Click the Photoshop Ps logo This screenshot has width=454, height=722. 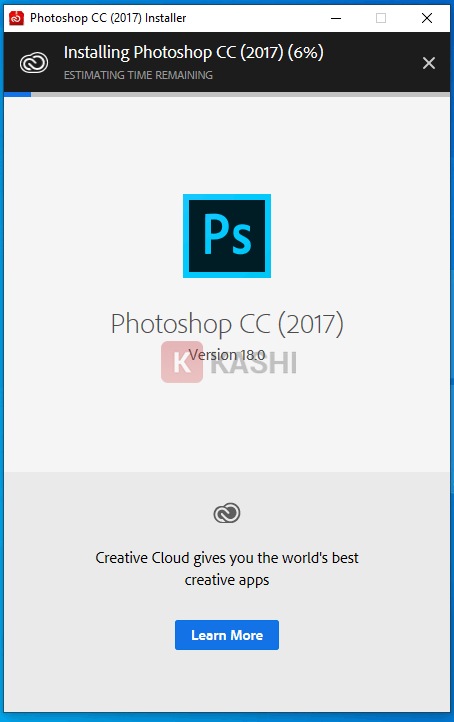coord(227,236)
